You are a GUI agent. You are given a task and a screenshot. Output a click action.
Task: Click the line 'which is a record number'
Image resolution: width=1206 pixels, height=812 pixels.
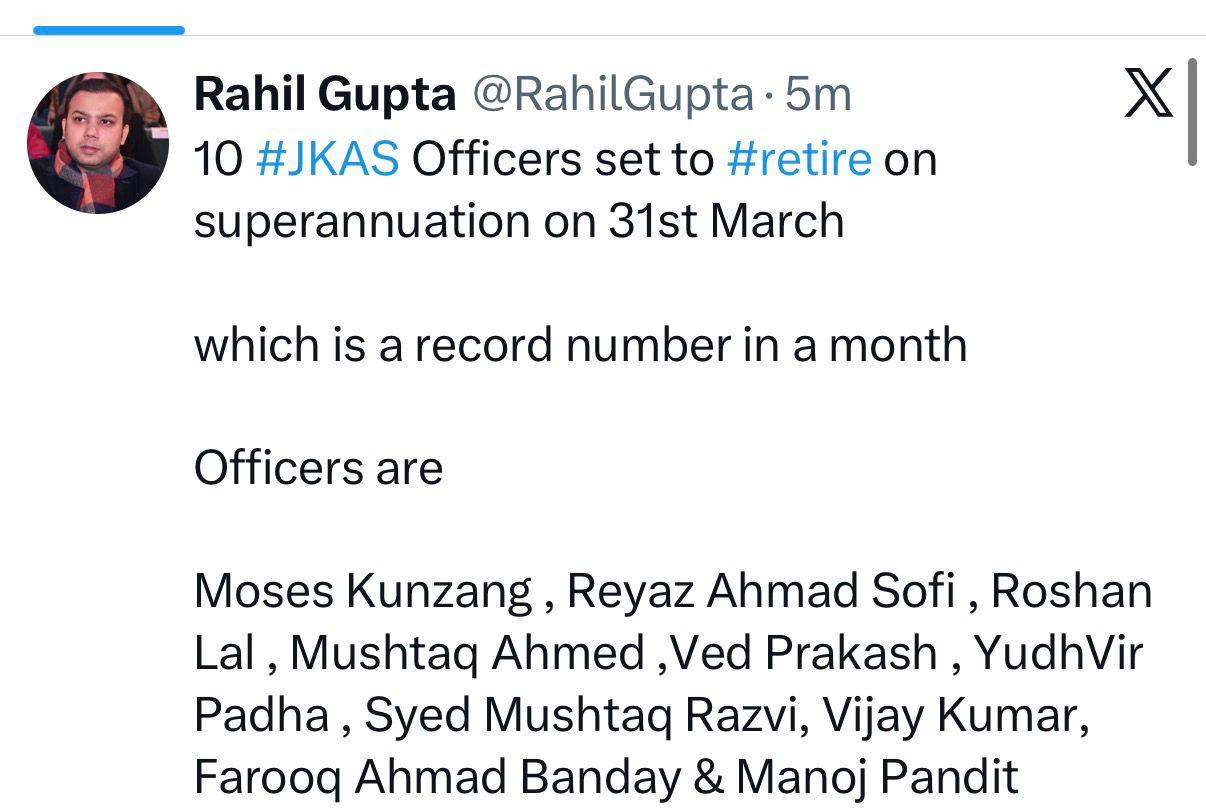580,346
